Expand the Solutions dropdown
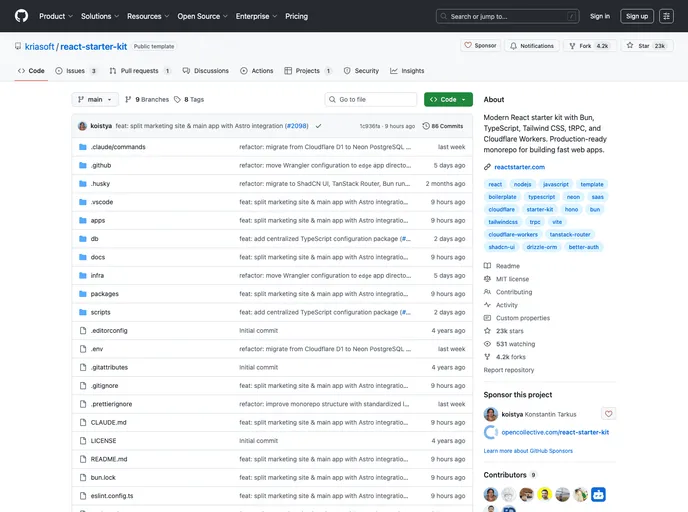 point(100,16)
